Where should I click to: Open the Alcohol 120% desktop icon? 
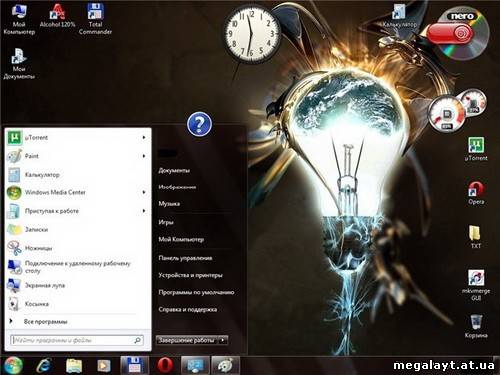[57, 16]
